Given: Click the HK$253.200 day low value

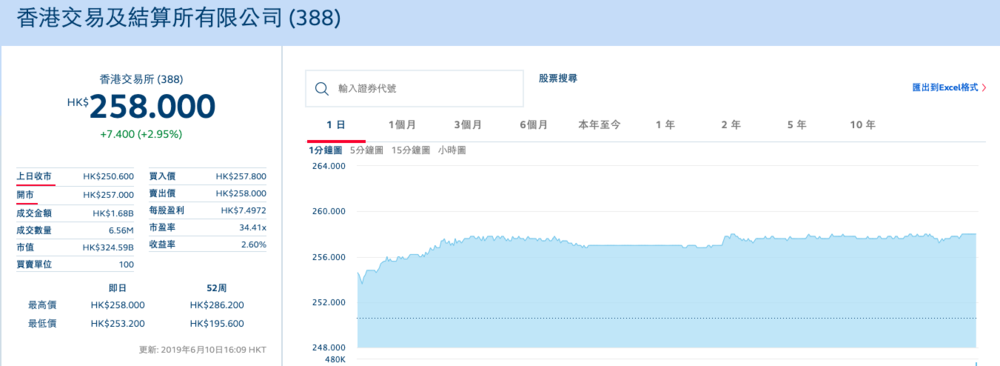Looking at the screenshot, I should (118, 324).
